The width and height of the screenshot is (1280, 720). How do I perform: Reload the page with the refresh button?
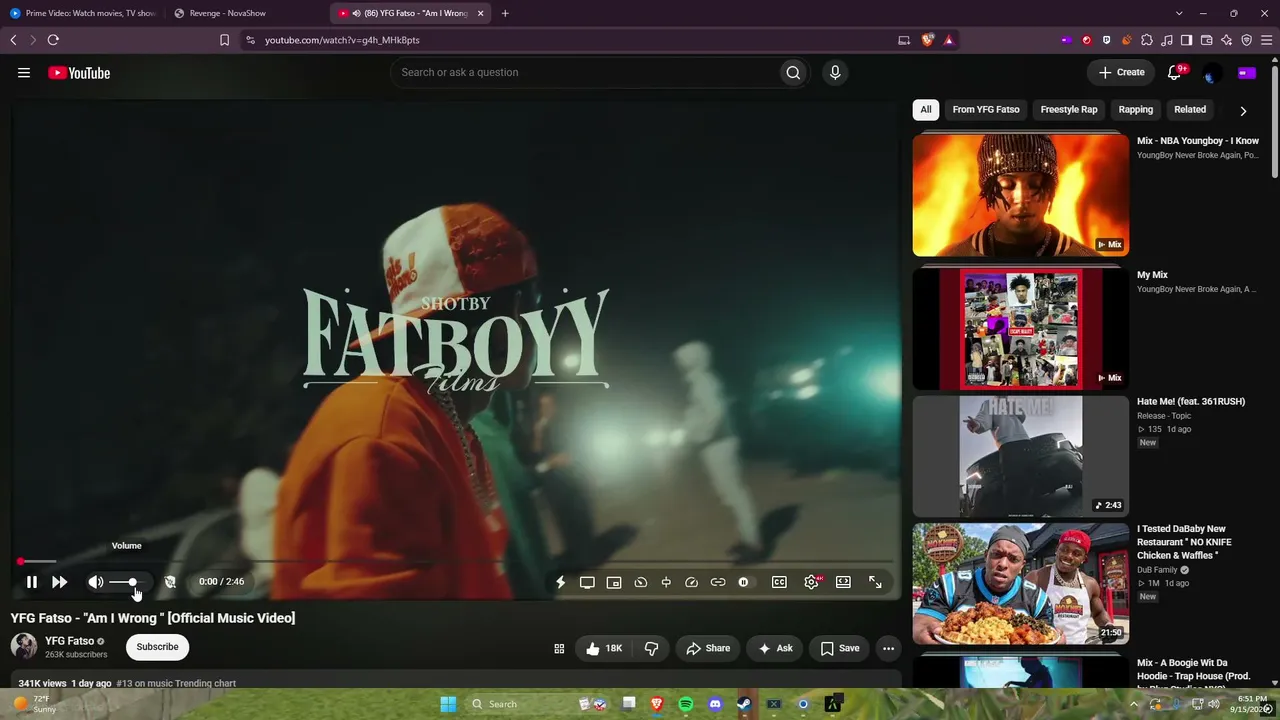coord(53,40)
